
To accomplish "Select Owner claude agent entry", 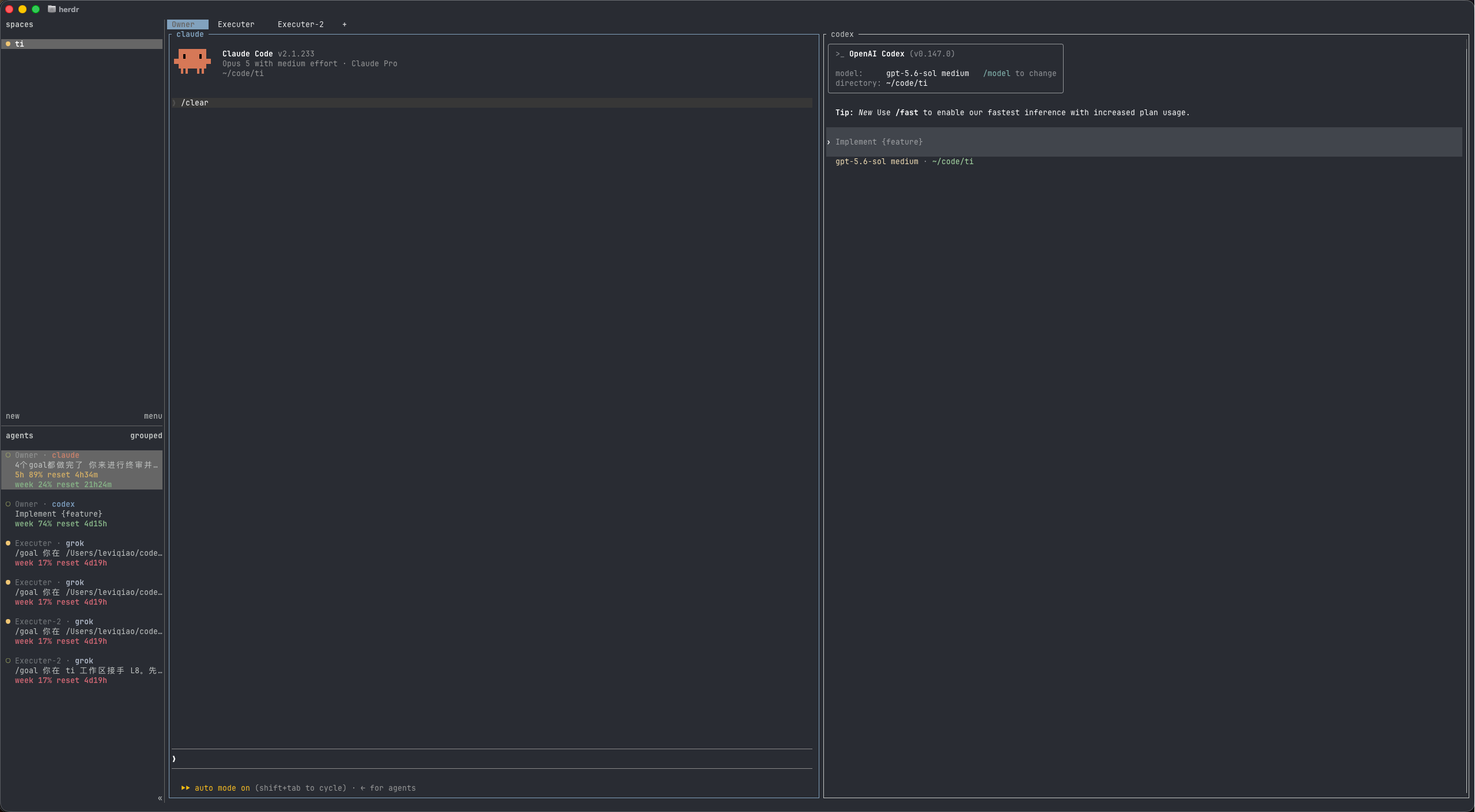I will pos(82,470).
